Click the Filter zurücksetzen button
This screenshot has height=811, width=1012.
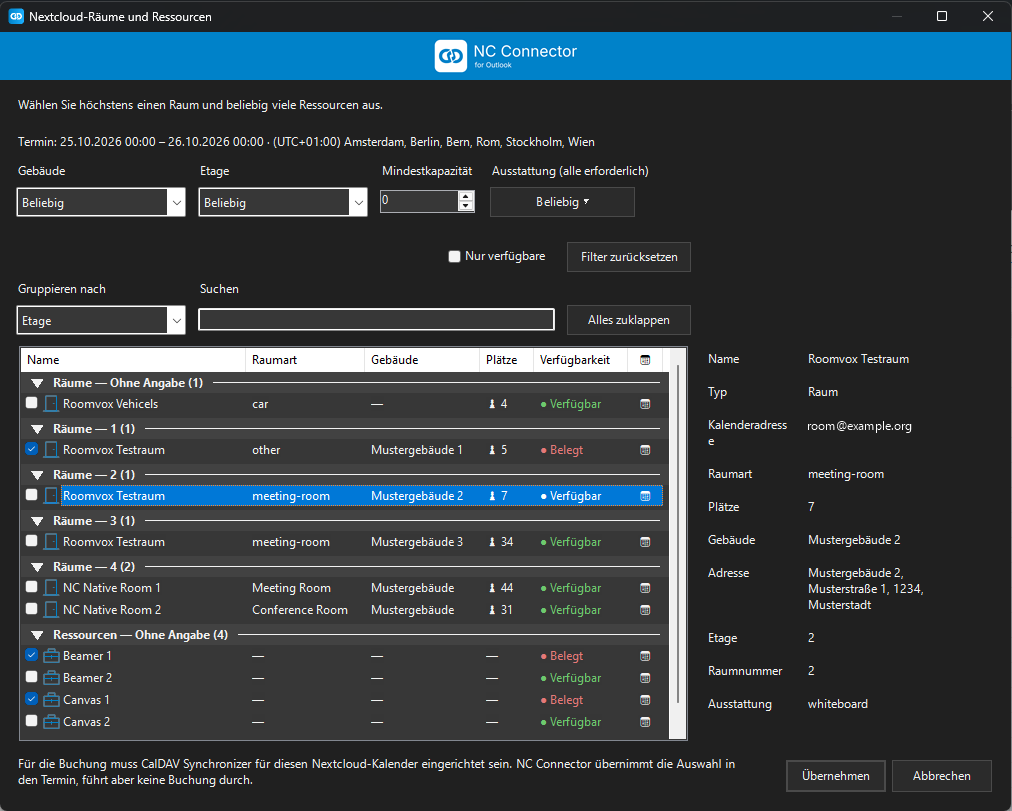click(629, 257)
